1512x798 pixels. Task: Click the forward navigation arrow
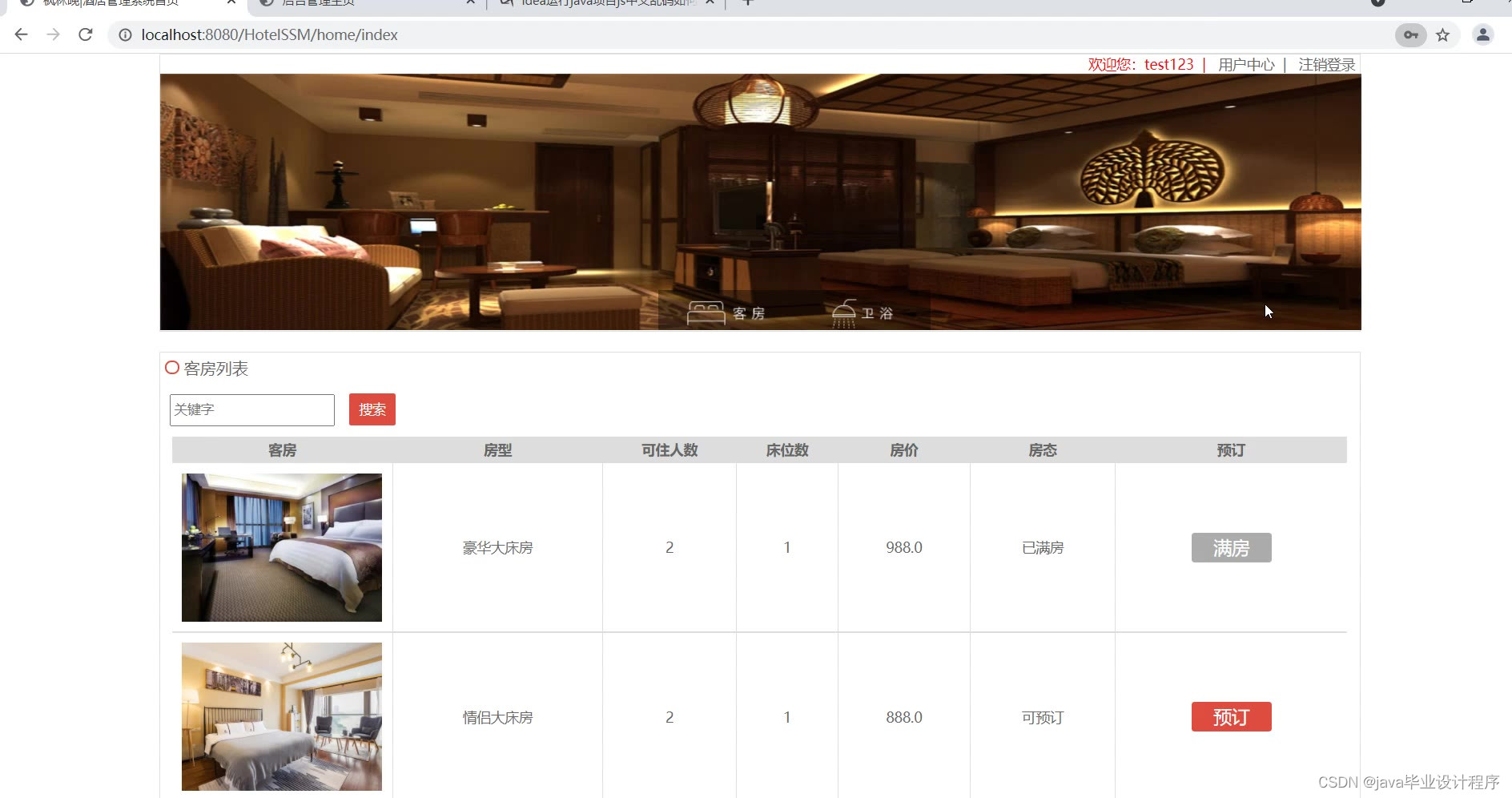pos(53,34)
